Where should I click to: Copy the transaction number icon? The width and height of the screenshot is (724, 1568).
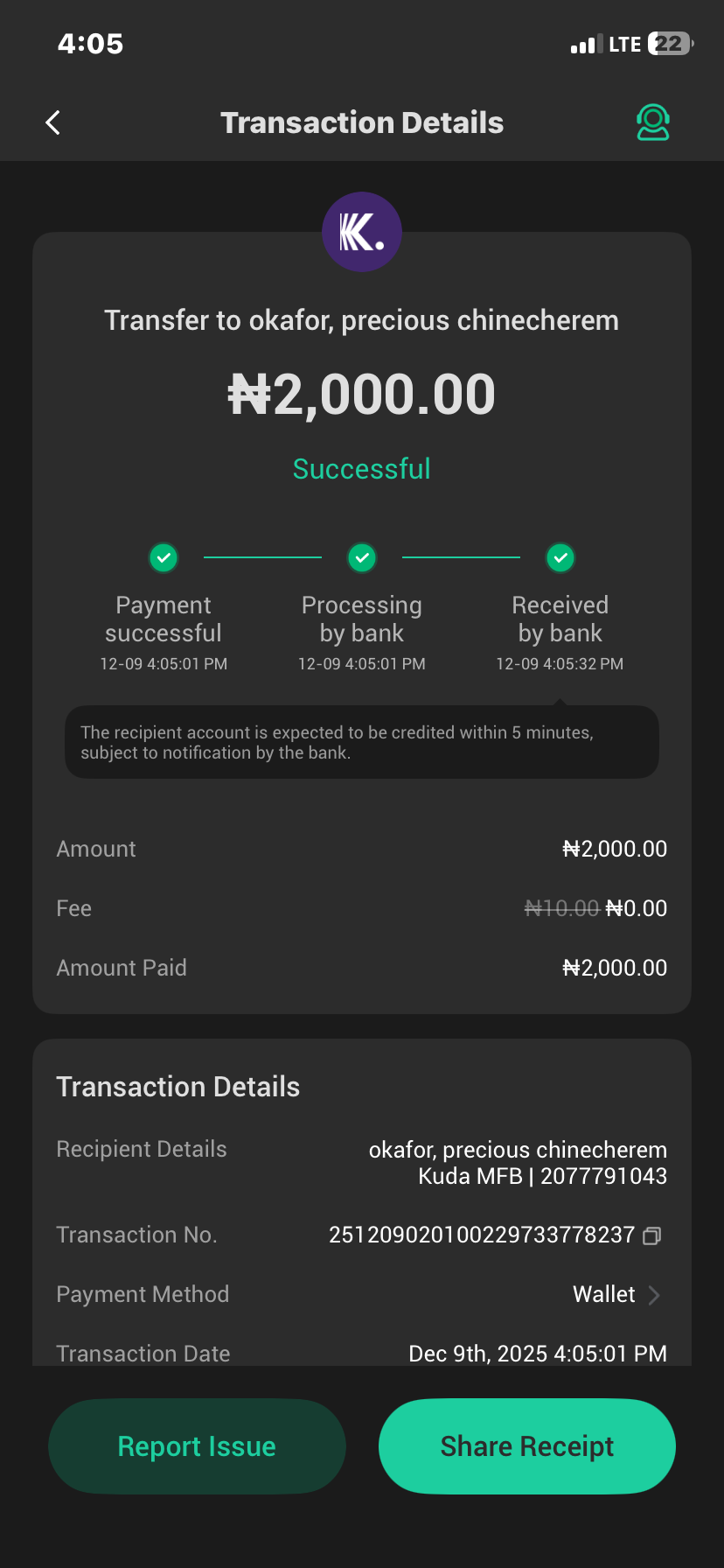point(651,1235)
